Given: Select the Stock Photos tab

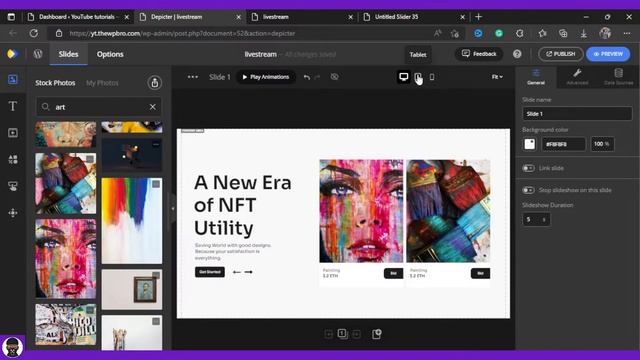Looking at the screenshot, I should [55, 83].
